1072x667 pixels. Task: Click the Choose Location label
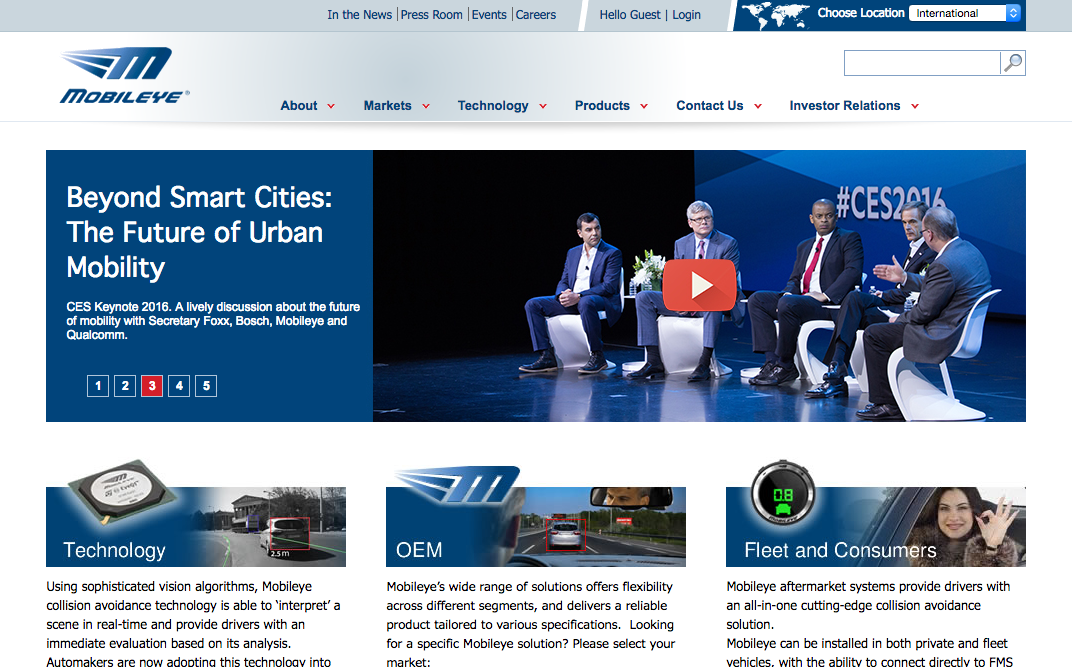point(861,13)
